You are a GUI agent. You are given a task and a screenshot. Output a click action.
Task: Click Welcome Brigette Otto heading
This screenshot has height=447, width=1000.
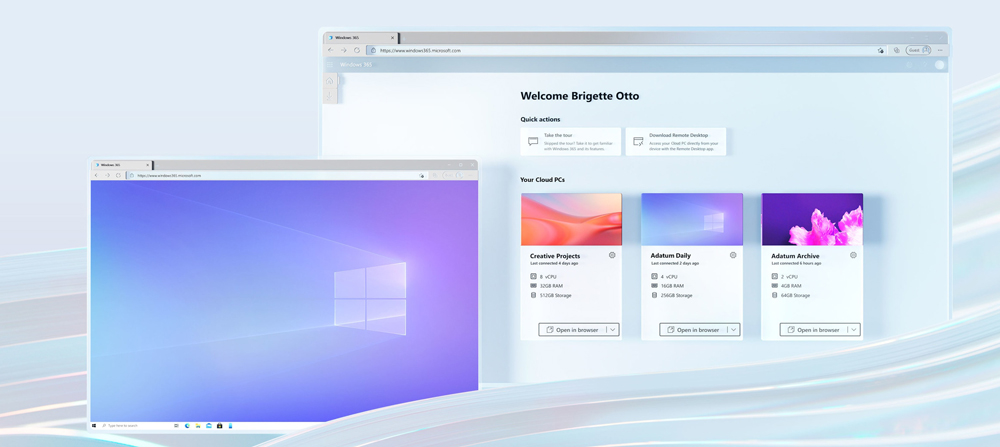coord(580,96)
